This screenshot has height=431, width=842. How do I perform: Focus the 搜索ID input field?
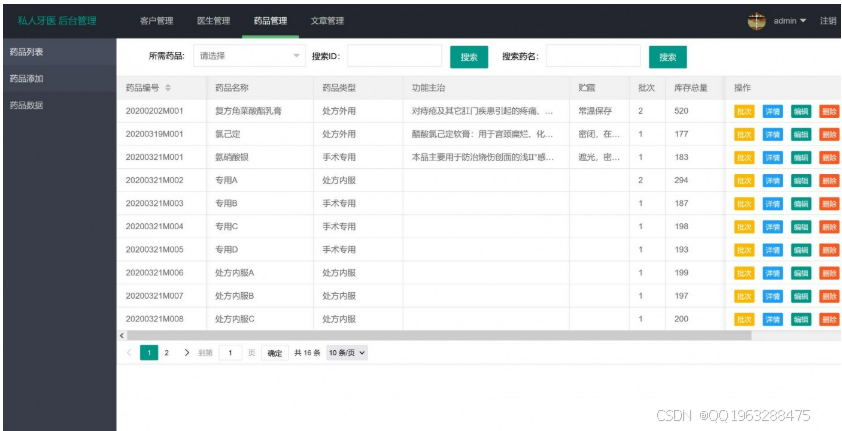click(x=394, y=56)
